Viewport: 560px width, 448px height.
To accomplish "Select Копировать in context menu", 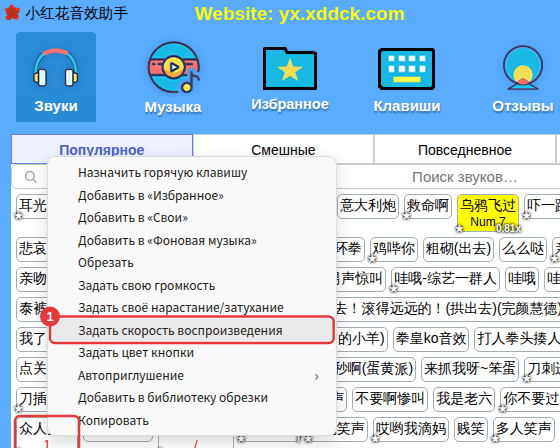I will pos(192,421).
